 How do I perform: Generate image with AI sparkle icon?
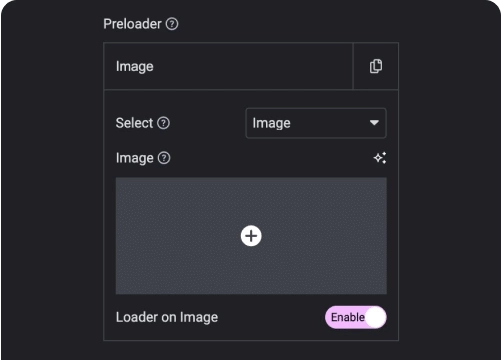(380, 158)
